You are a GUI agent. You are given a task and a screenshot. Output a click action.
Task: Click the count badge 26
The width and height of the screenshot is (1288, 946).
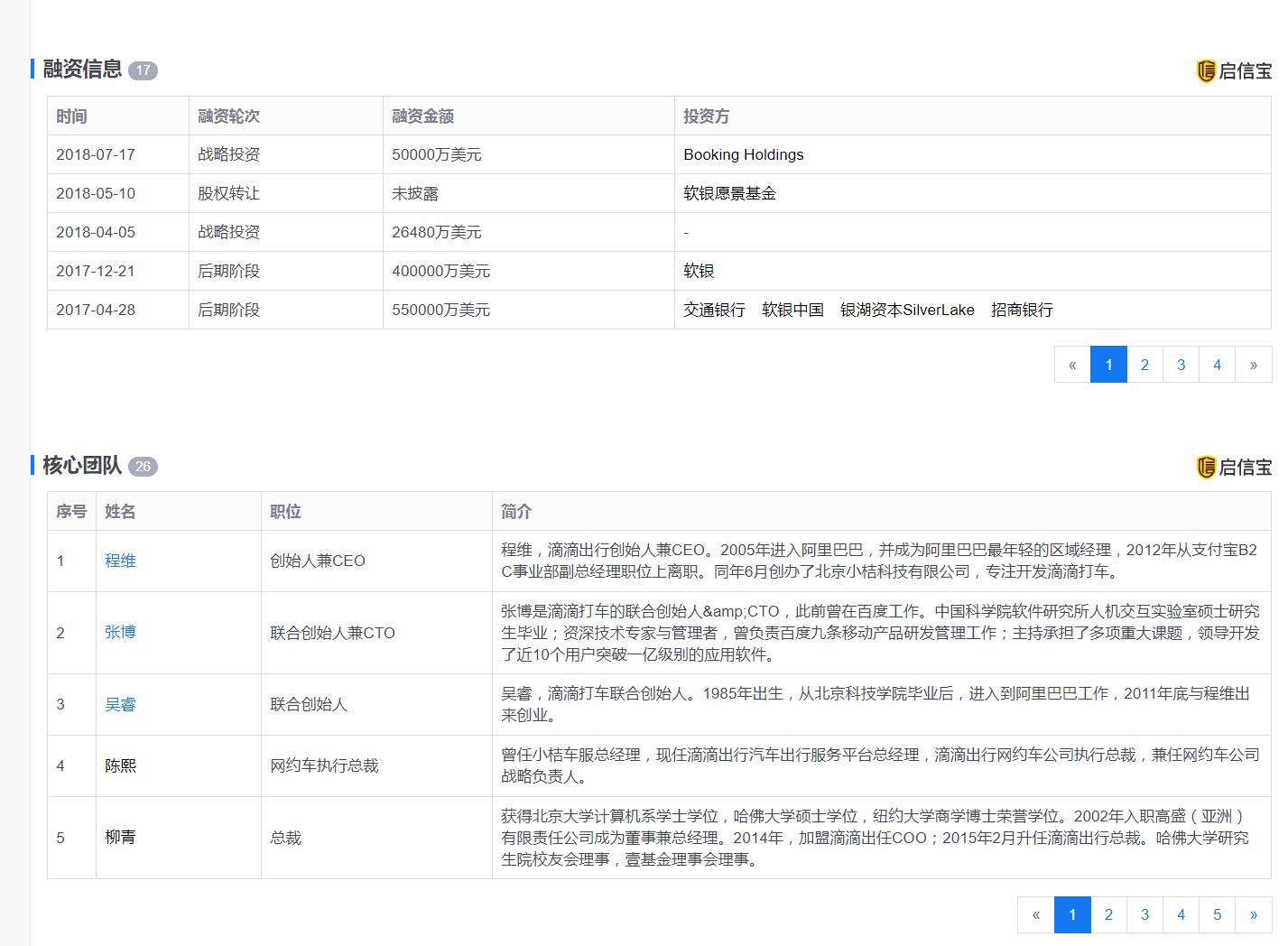(x=143, y=467)
